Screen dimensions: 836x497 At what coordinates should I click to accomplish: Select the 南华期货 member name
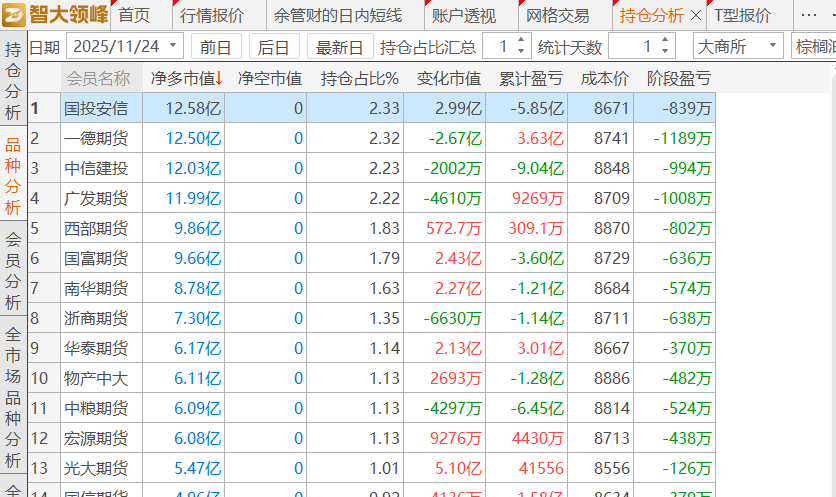pos(96,288)
